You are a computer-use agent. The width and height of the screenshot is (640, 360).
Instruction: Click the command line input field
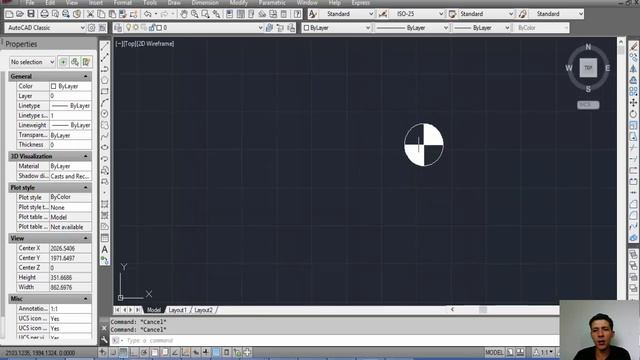pyautogui.click(x=335, y=340)
